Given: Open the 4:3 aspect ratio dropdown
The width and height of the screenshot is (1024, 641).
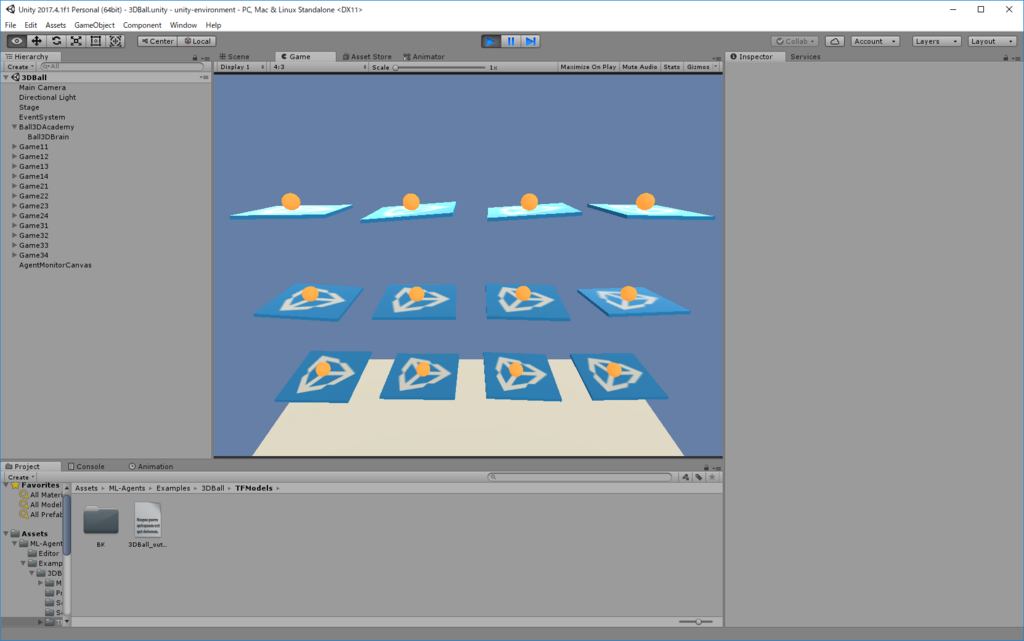Looking at the screenshot, I should [319, 67].
